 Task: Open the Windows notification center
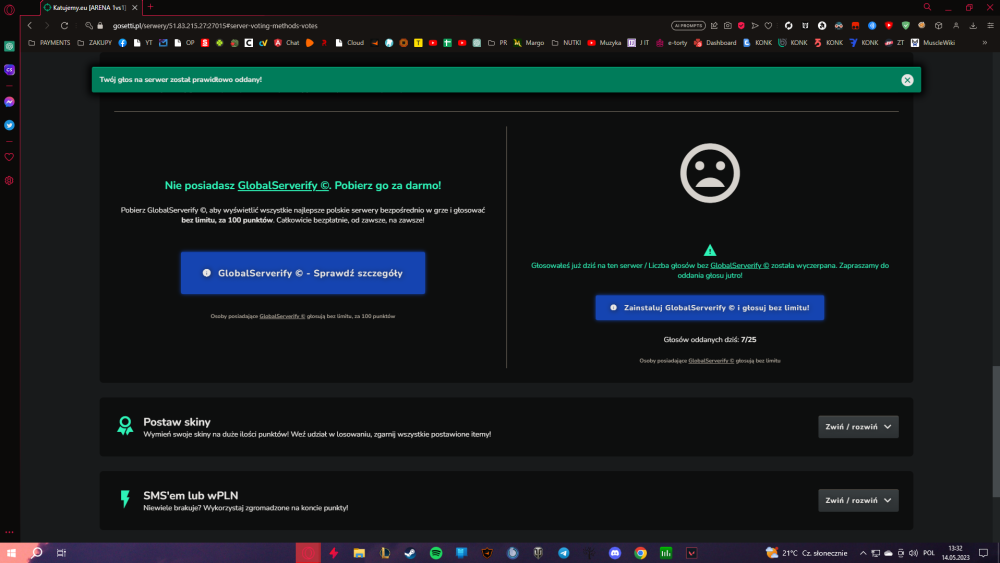[983, 553]
